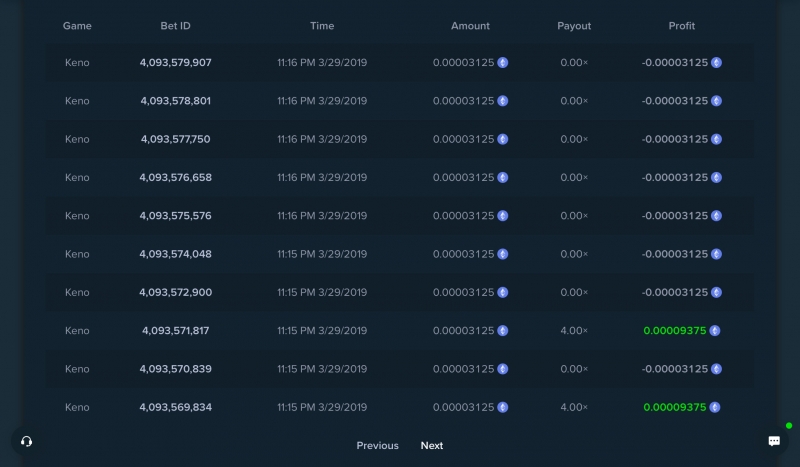This screenshot has width=800, height=467.
Task: Open bet ID 4,093,570,839
Action: [176, 368]
